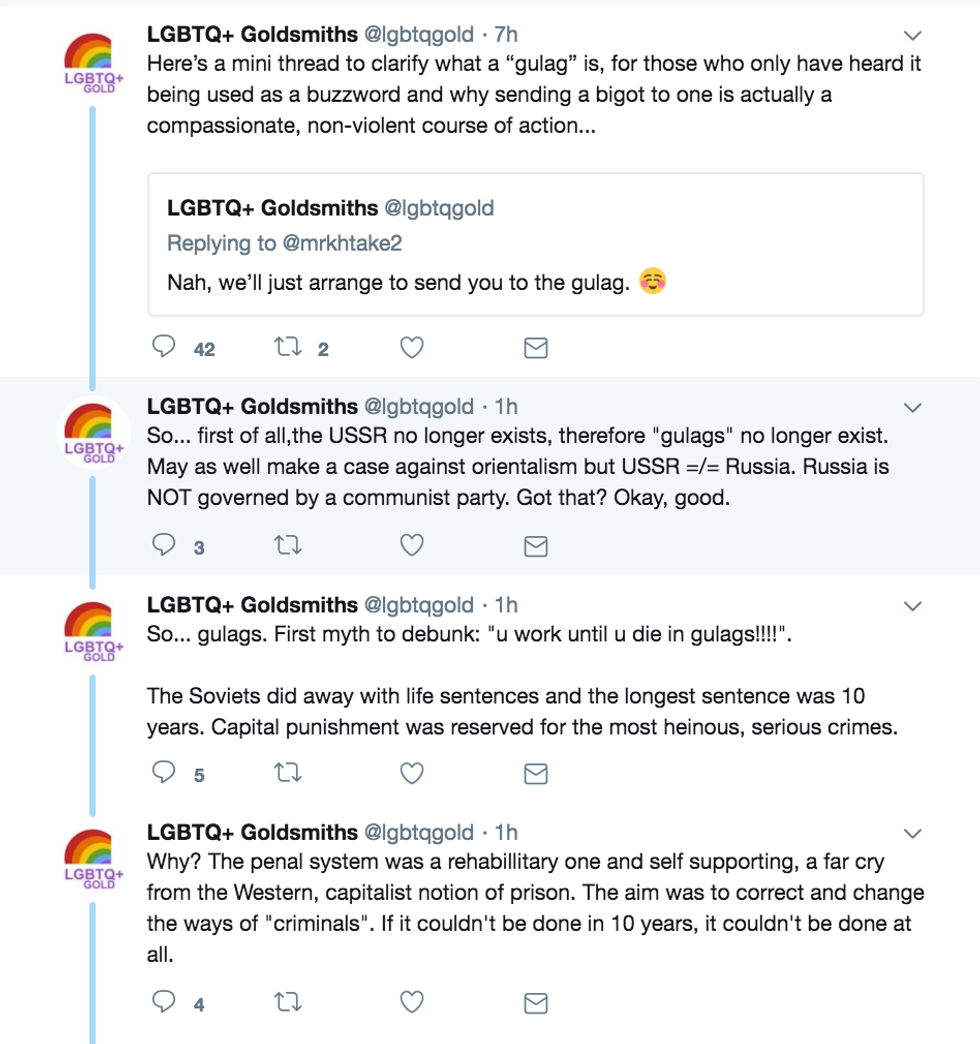980x1044 pixels.
Task: Like the tweet about clarifying what a gulag is
Action: tap(412, 347)
